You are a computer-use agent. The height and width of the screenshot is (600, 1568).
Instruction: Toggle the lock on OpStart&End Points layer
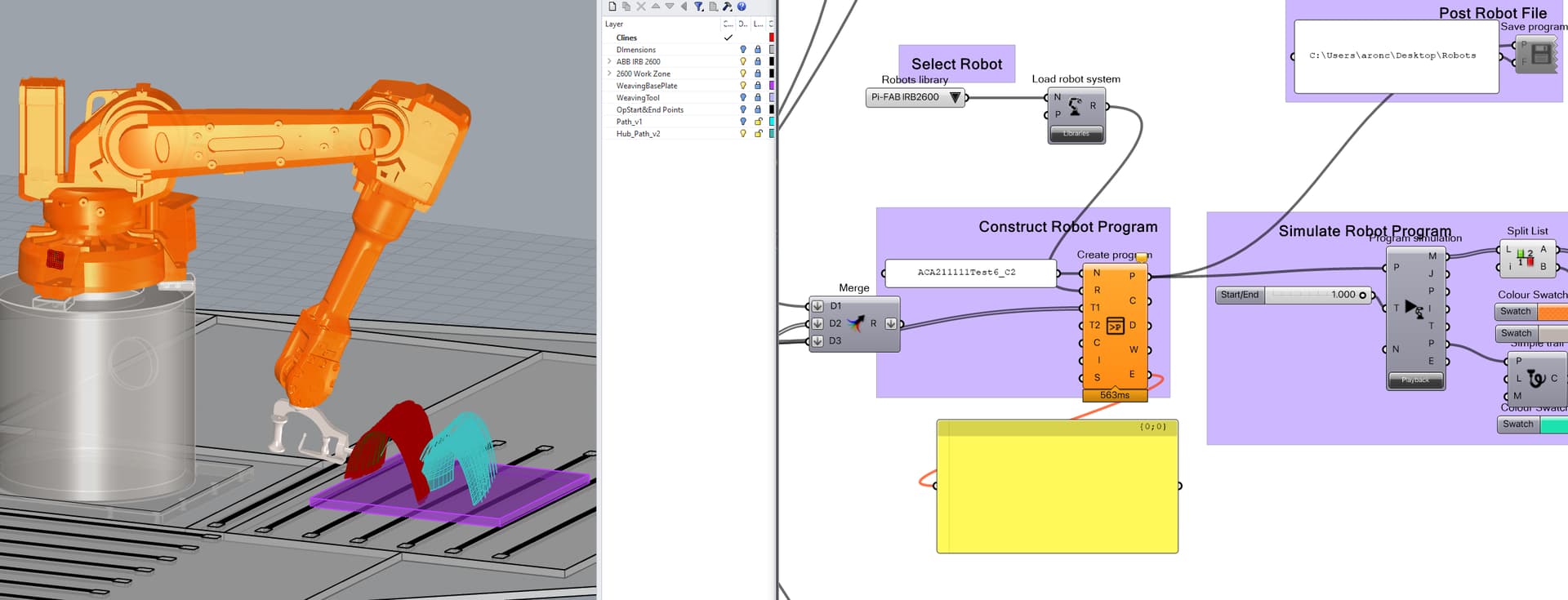[758, 109]
